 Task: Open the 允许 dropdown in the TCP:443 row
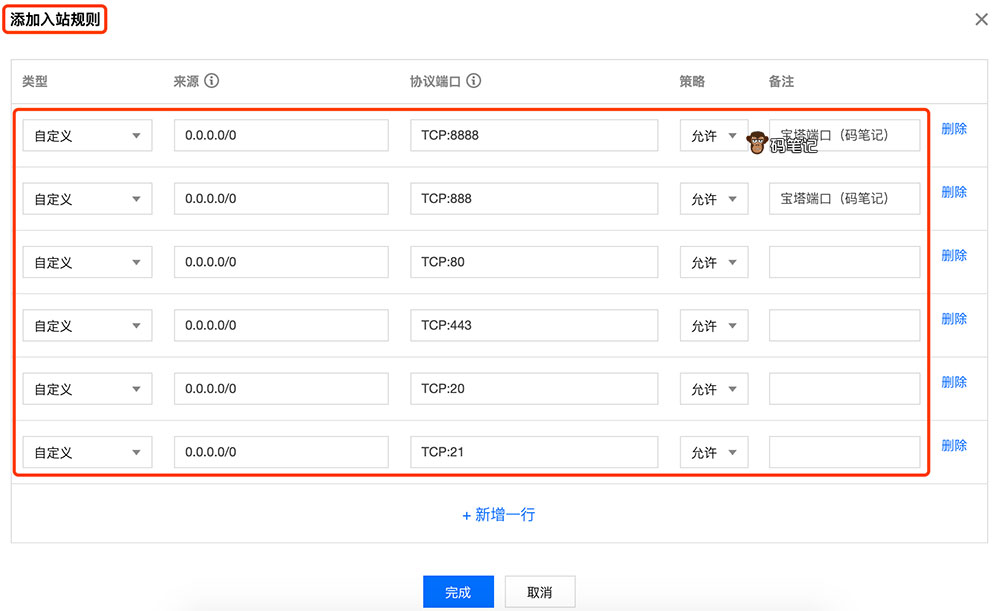point(714,325)
